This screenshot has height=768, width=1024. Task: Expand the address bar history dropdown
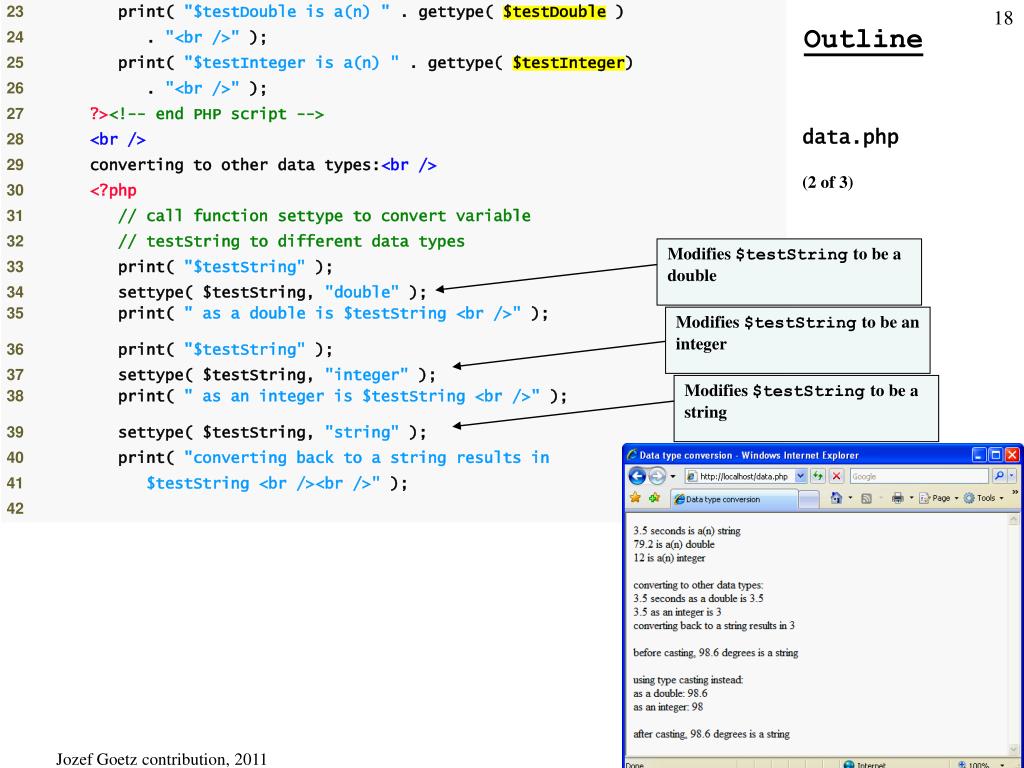point(801,477)
